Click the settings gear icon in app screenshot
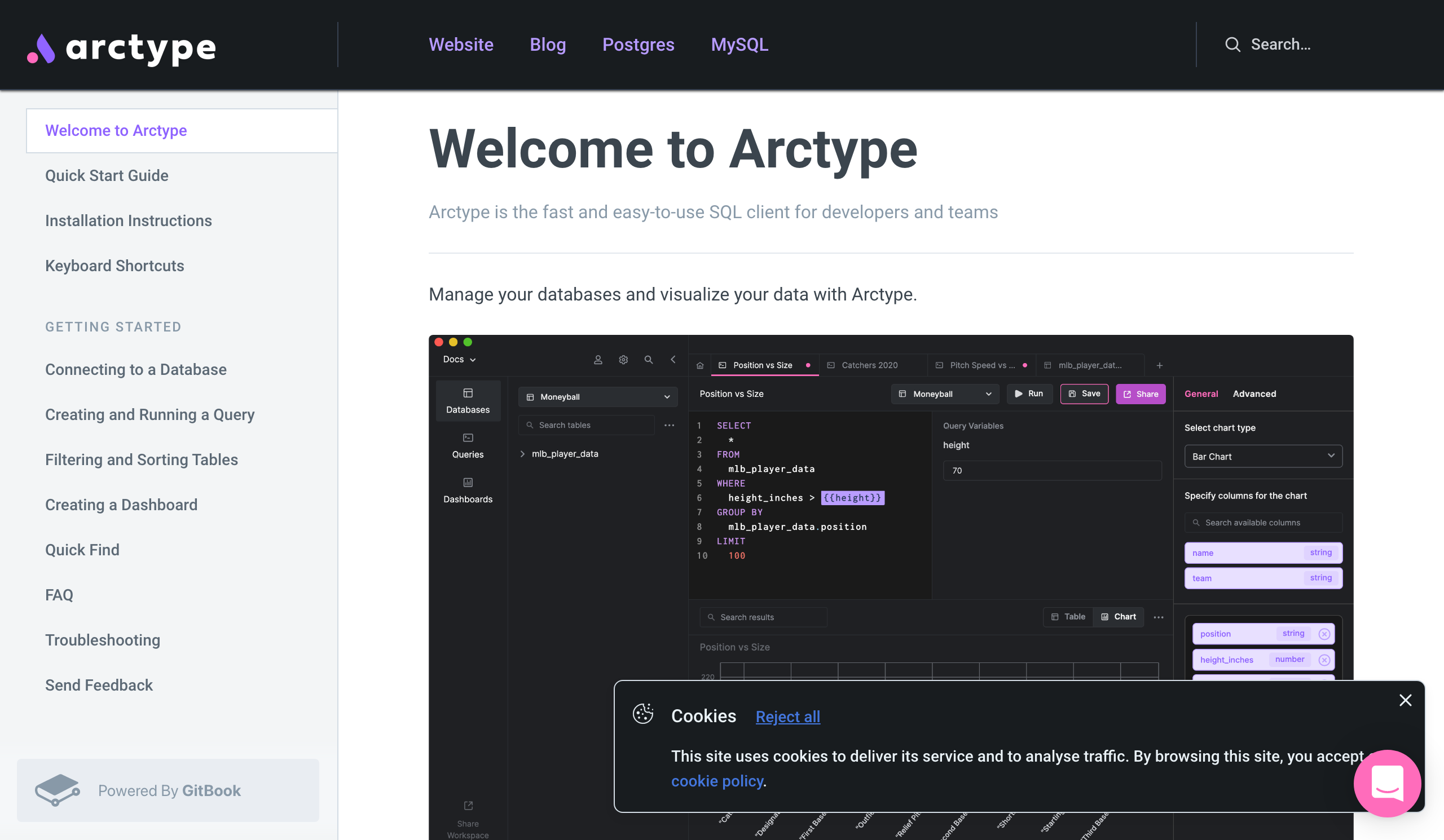 (x=623, y=360)
